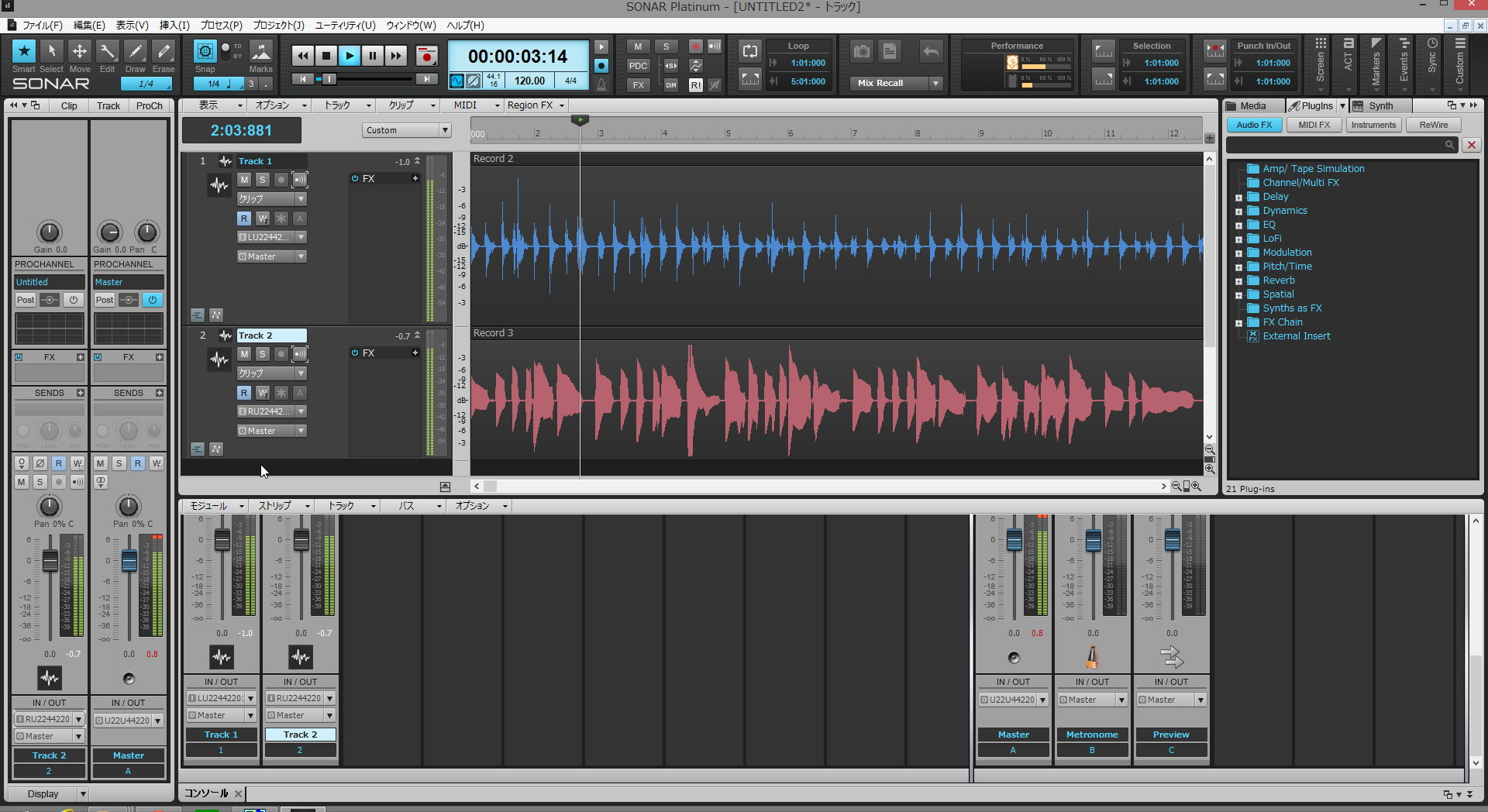This screenshot has height=812, width=1488.
Task: Solo Track 1 in track view
Action: click(263, 180)
